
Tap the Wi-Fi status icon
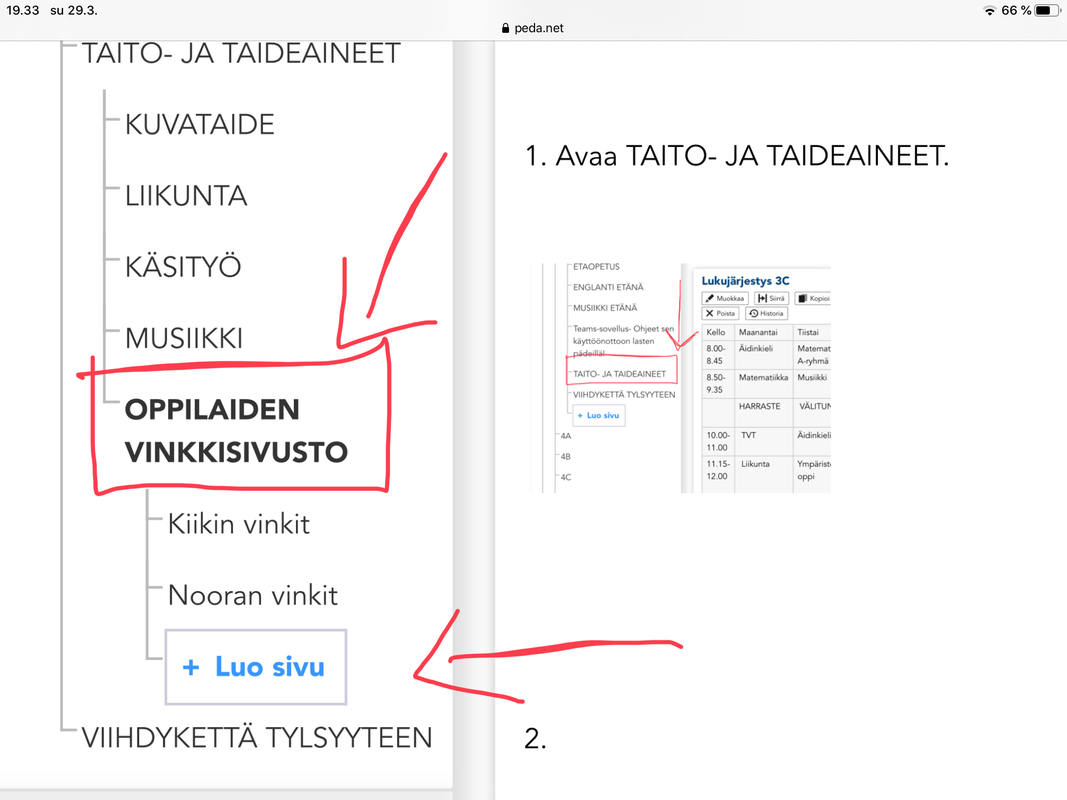coord(989,10)
